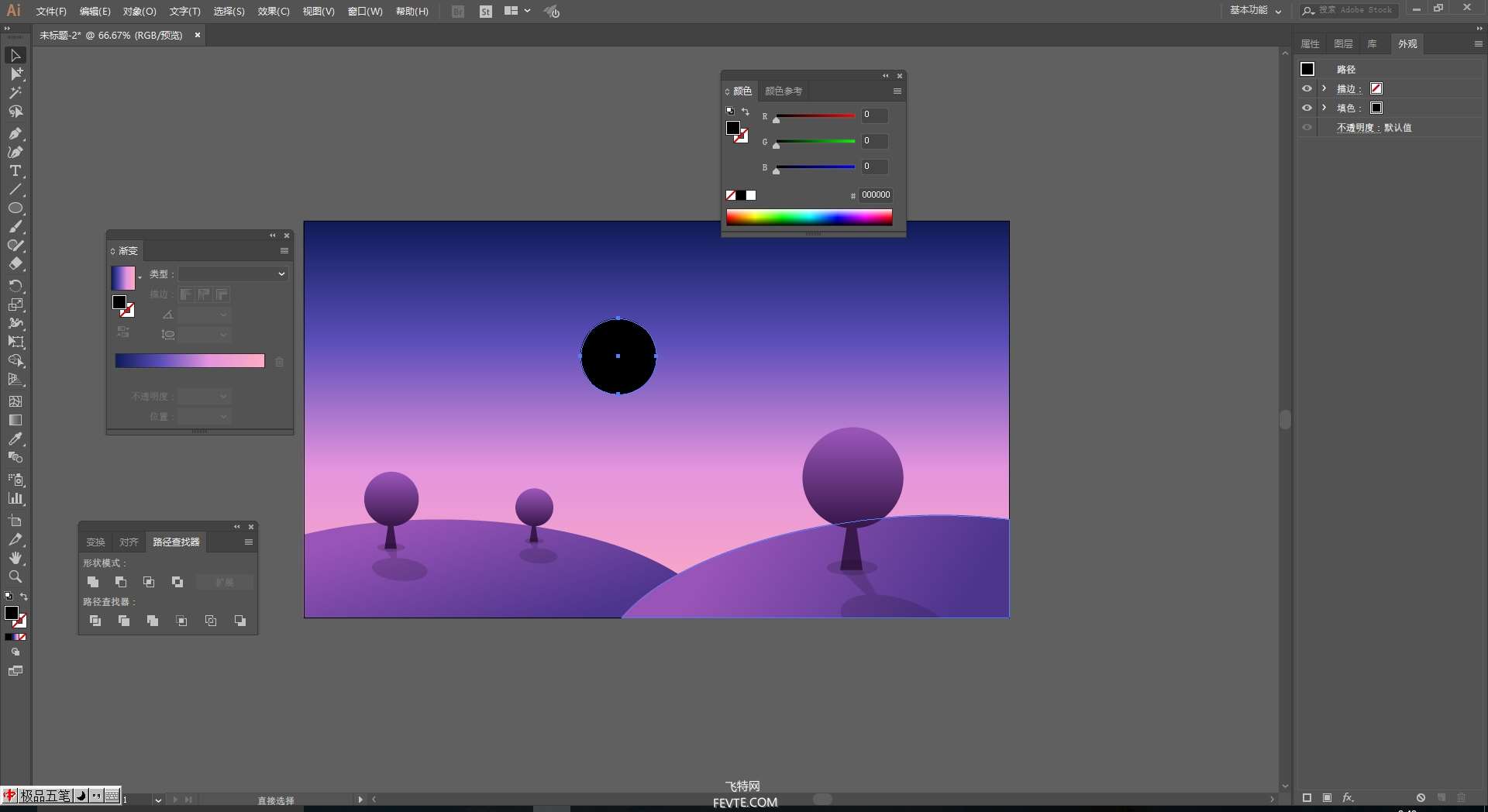Select the Rotate tool
Image resolution: width=1488 pixels, height=812 pixels.
(15, 286)
